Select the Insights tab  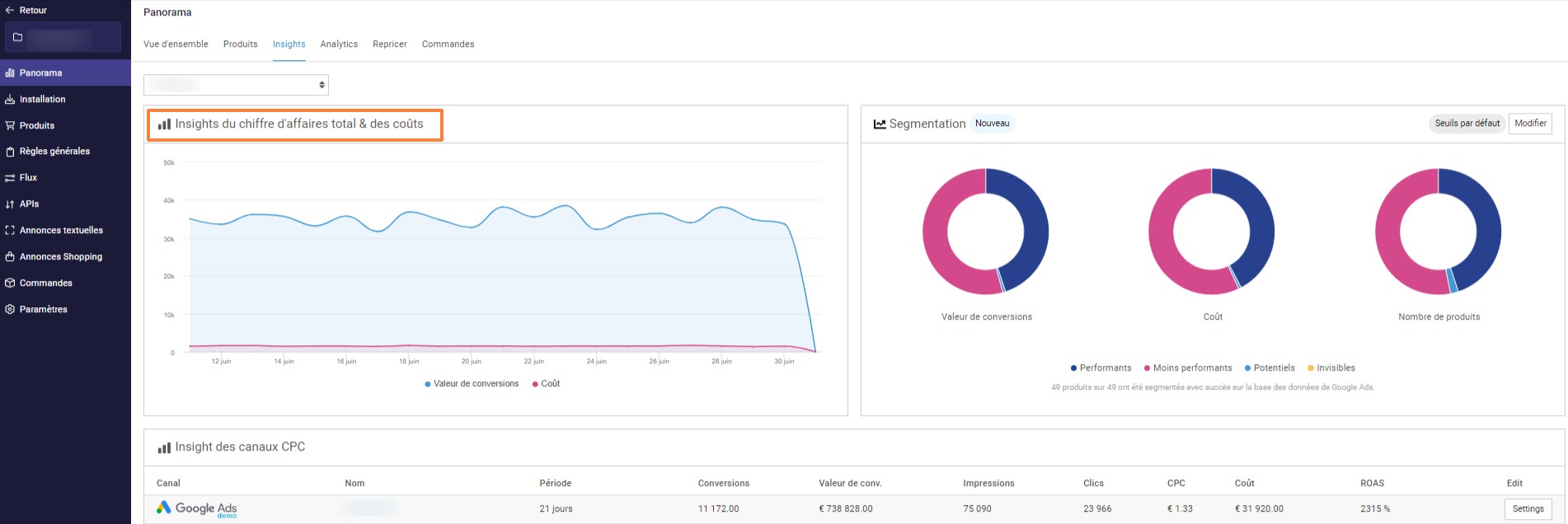tap(289, 44)
